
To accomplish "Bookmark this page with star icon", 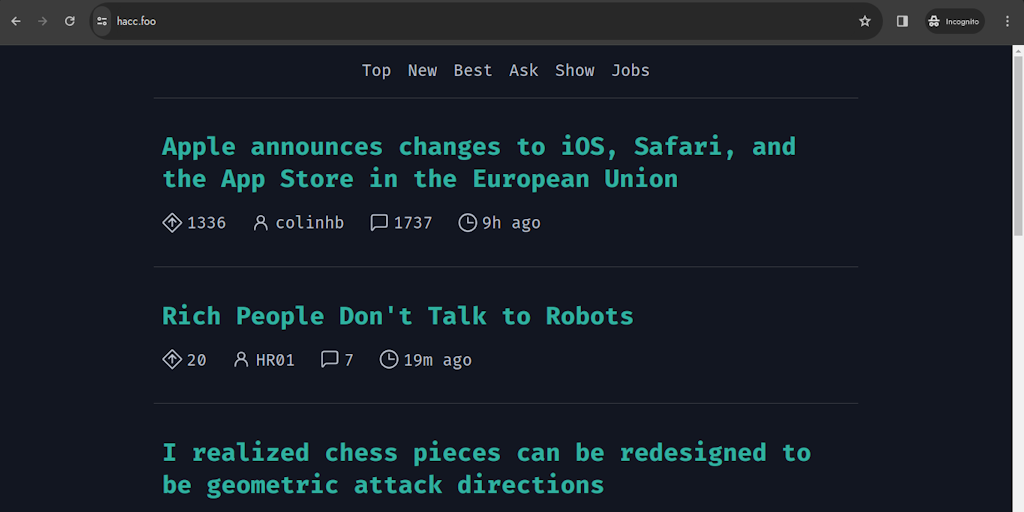I will (865, 22).
